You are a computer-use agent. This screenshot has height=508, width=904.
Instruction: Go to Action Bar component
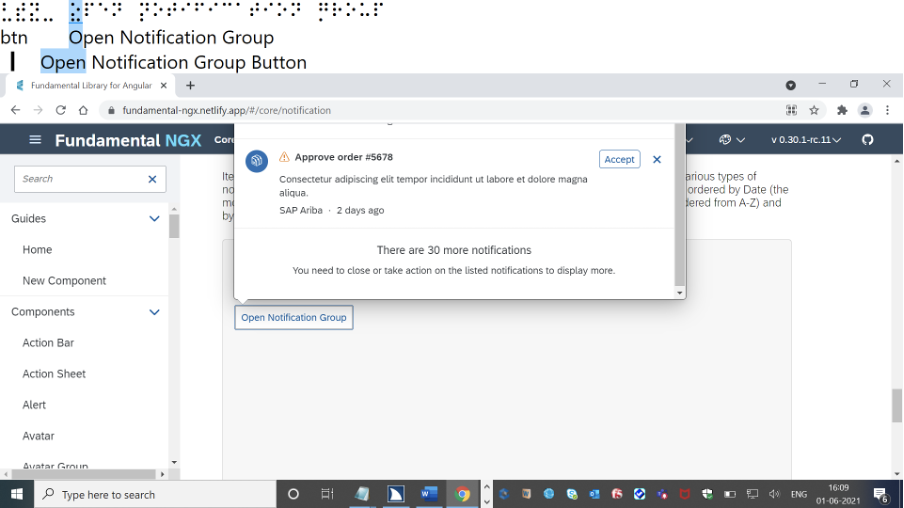pyautogui.click(x=48, y=343)
